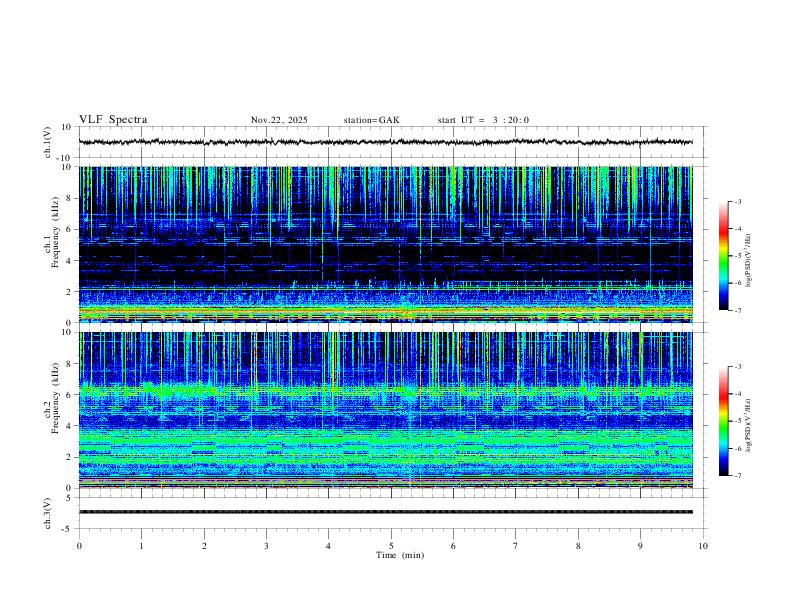
Task: Click the "start UT = 3 :20: 0" text
Action: tap(483, 120)
